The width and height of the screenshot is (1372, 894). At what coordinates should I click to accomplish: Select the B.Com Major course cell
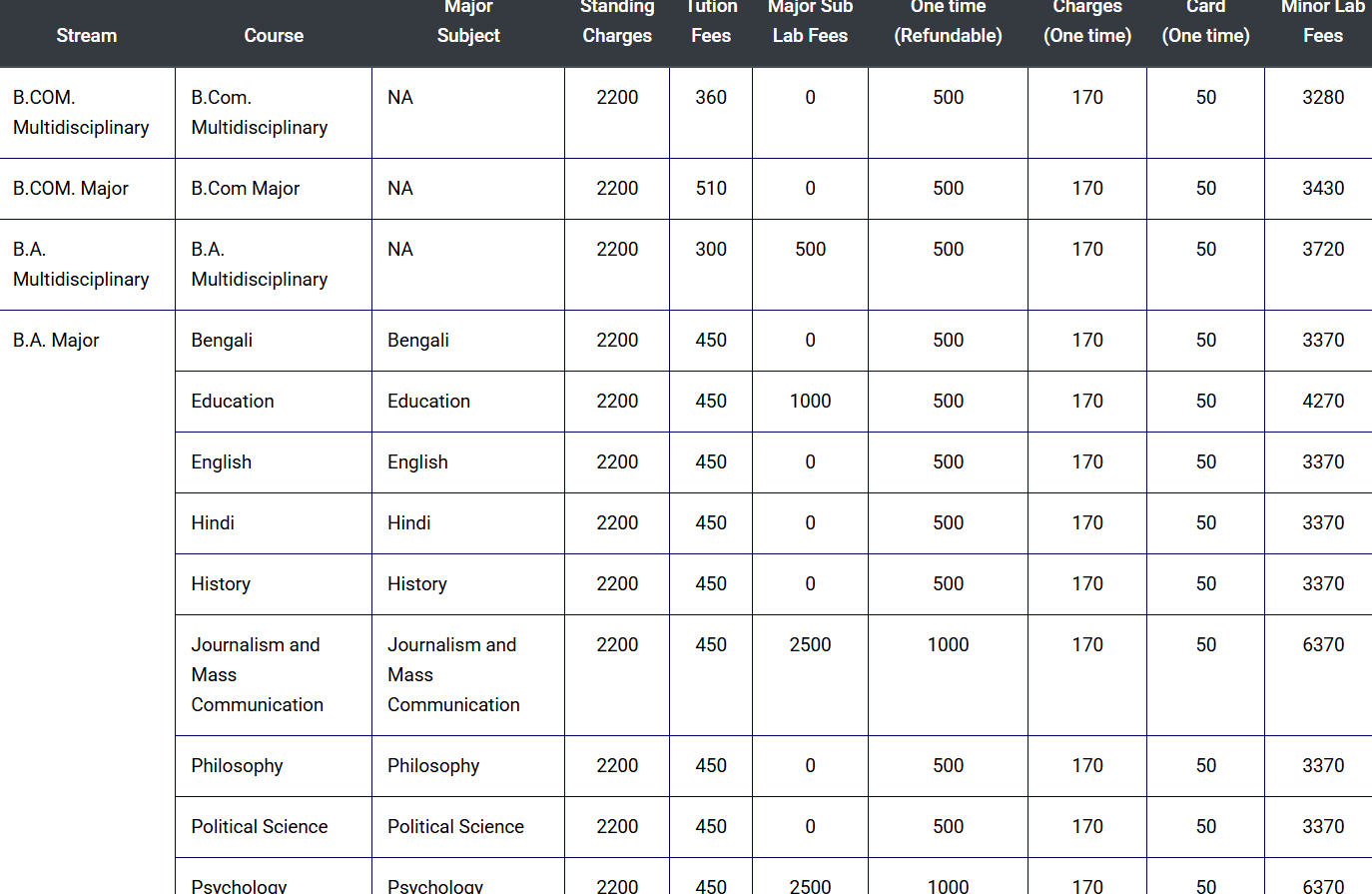coord(246,188)
